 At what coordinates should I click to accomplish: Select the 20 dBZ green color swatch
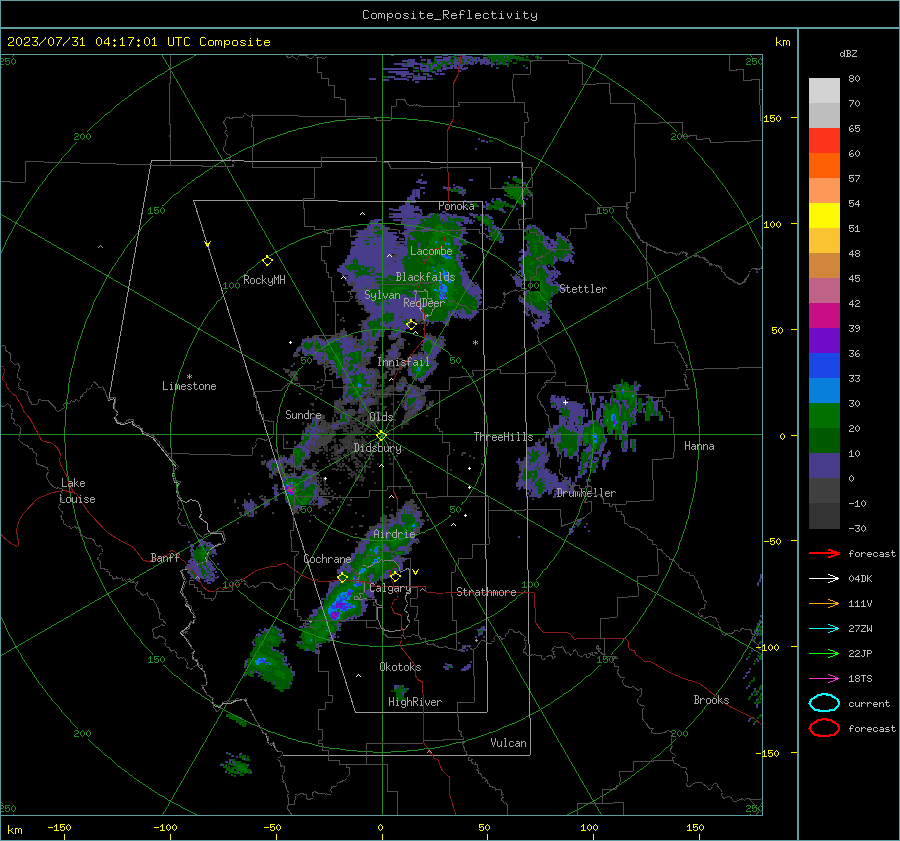[824, 416]
